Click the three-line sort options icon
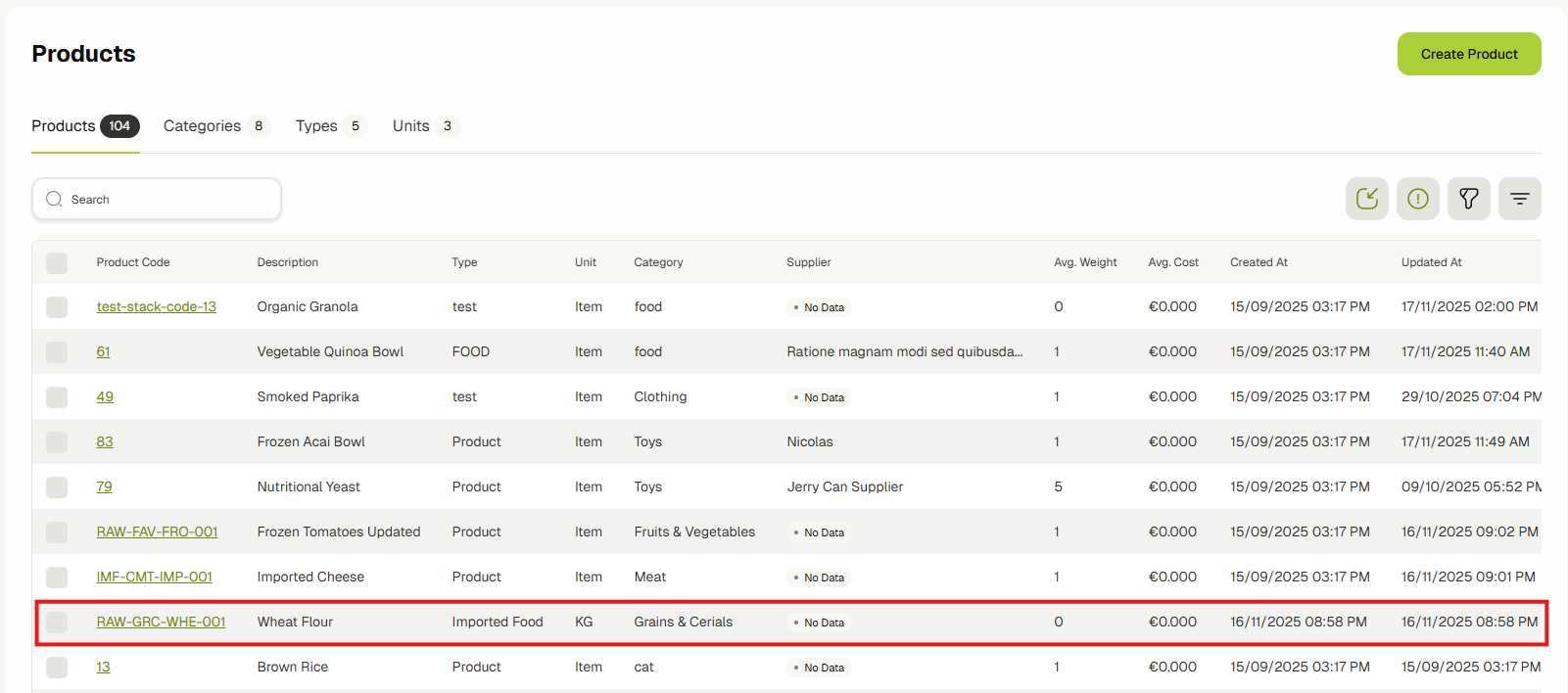Viewport: 1568px width, 693px height. (x=1519, y=199)
